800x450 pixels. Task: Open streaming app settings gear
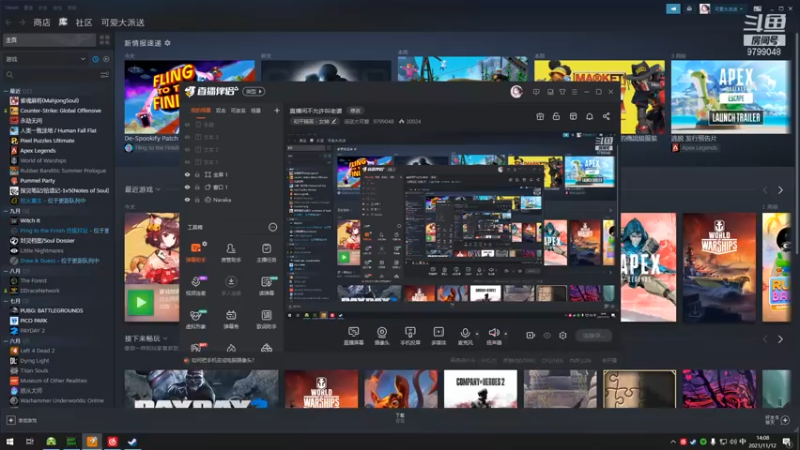coord(563,335)
